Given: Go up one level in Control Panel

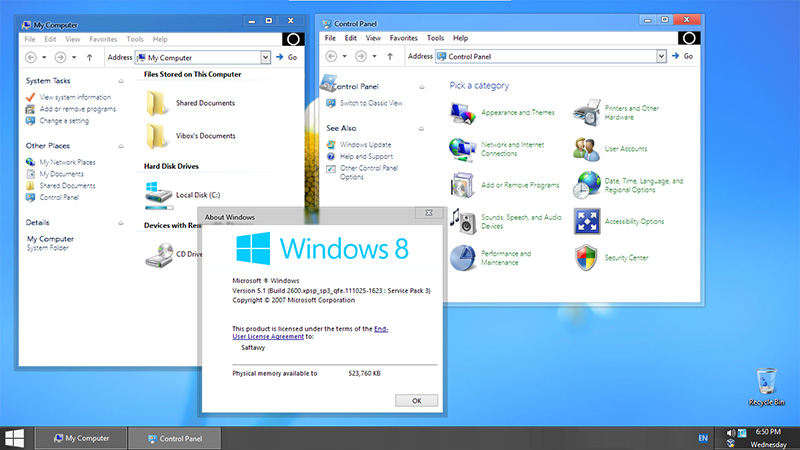Looking at the screenshot, I should pyautogui.click(x=390, y=56).
